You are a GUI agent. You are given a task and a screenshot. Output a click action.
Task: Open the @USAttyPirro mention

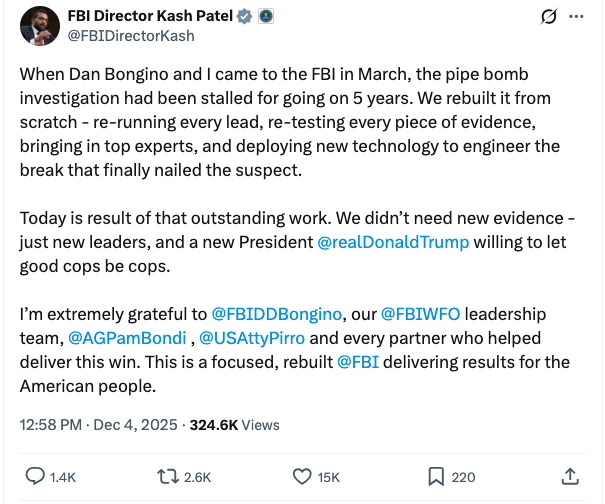[x=250, y=337]
